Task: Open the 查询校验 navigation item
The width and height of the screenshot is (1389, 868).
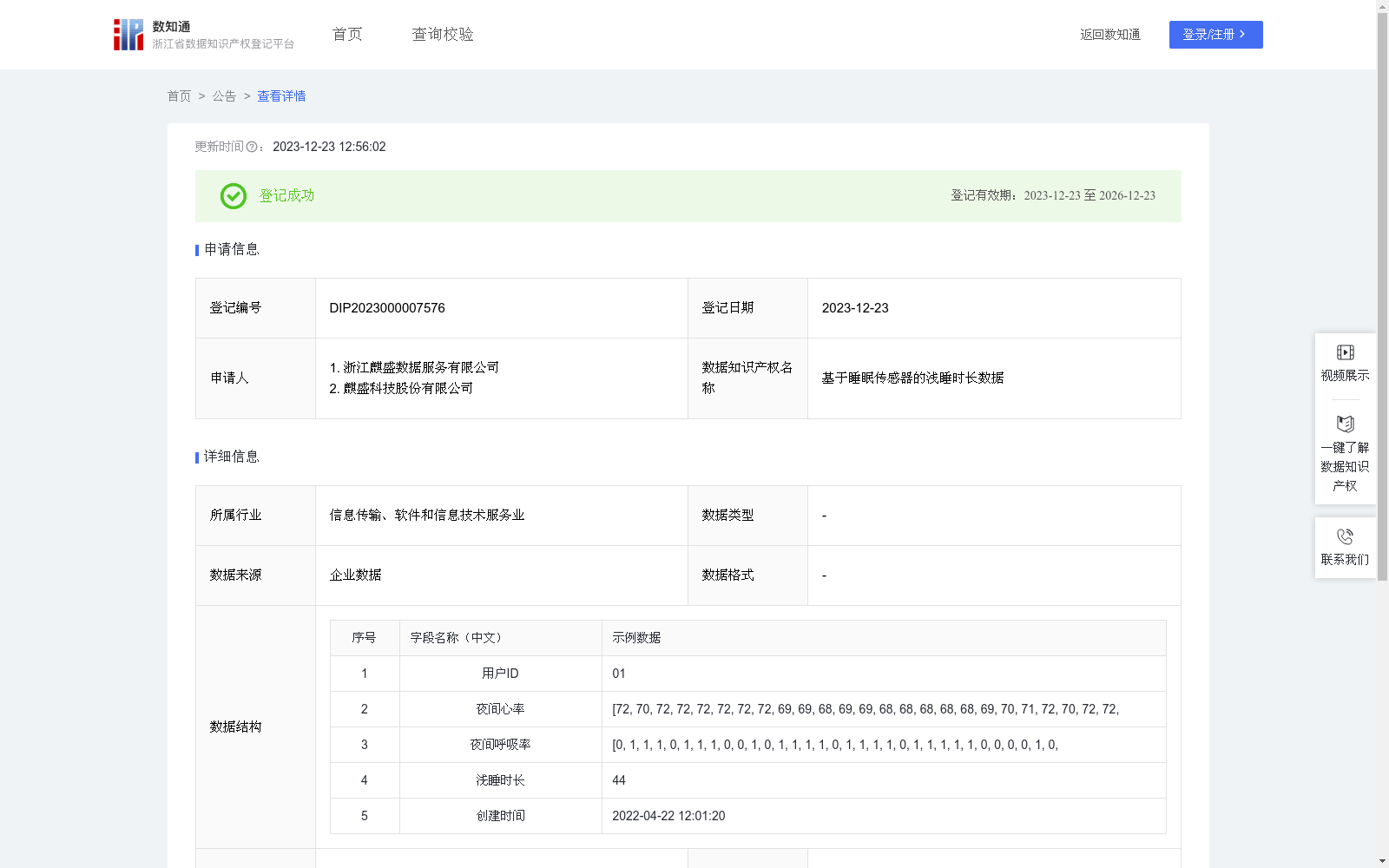Action: [x=443, y=35]
